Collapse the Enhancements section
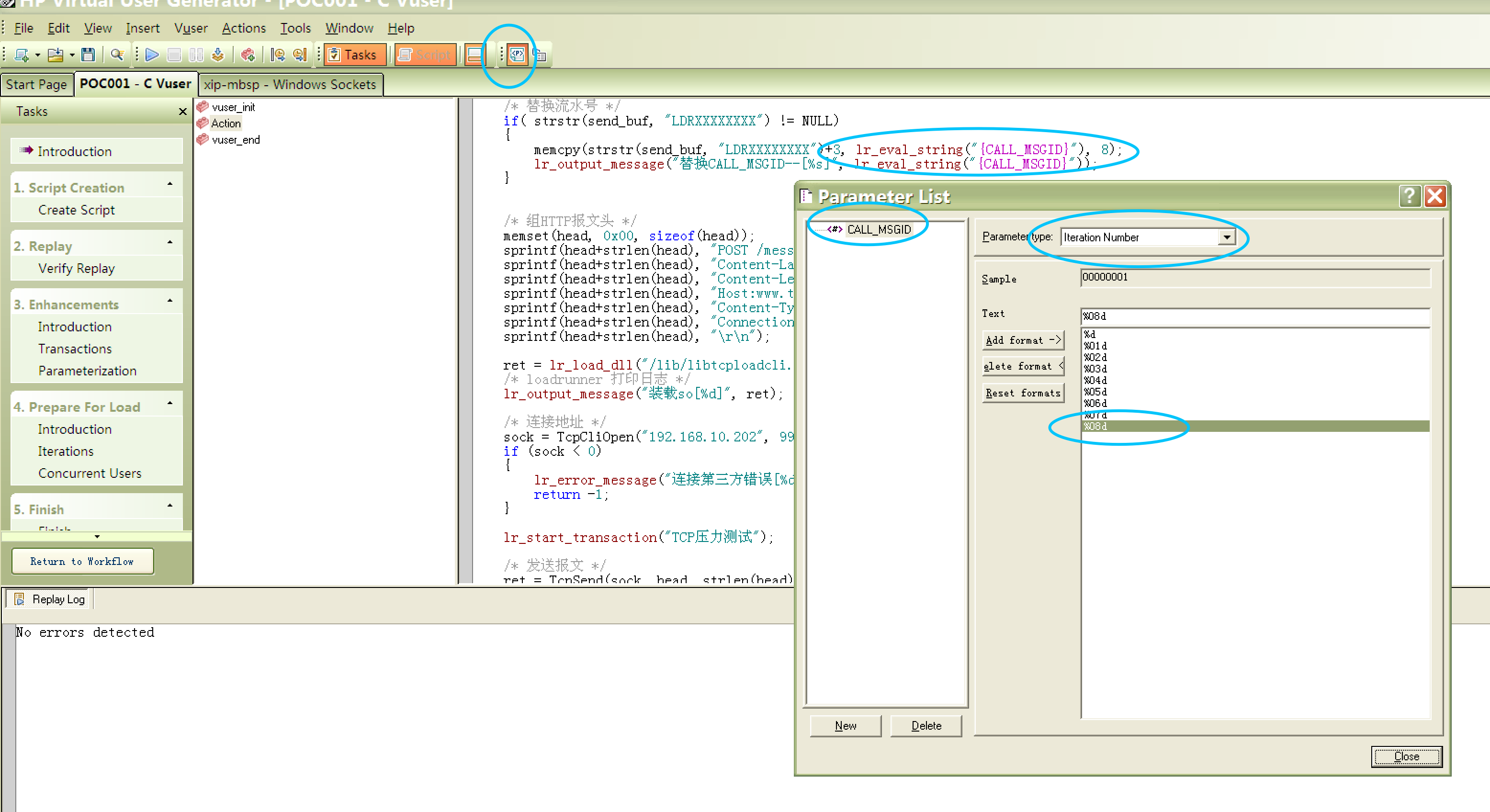 (x=169, y=301)
